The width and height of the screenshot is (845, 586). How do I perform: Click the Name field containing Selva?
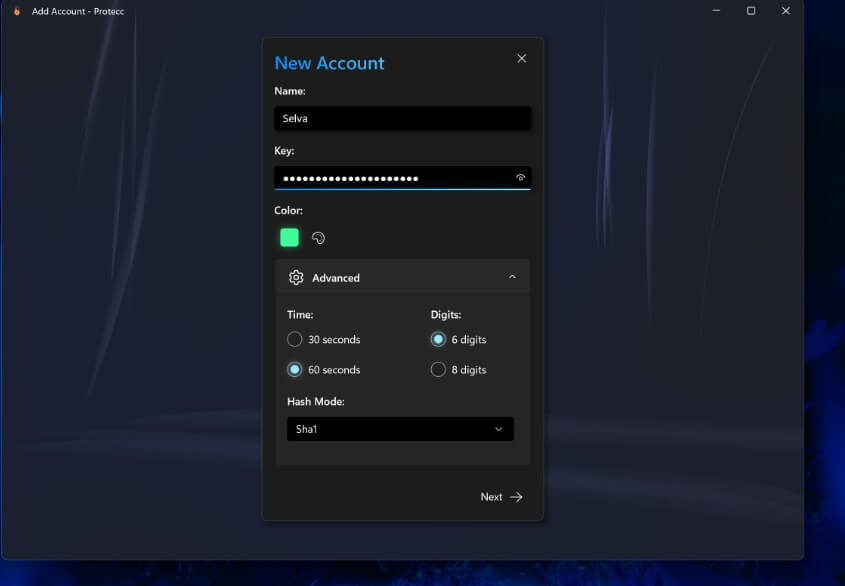click(x=402, y=118)
